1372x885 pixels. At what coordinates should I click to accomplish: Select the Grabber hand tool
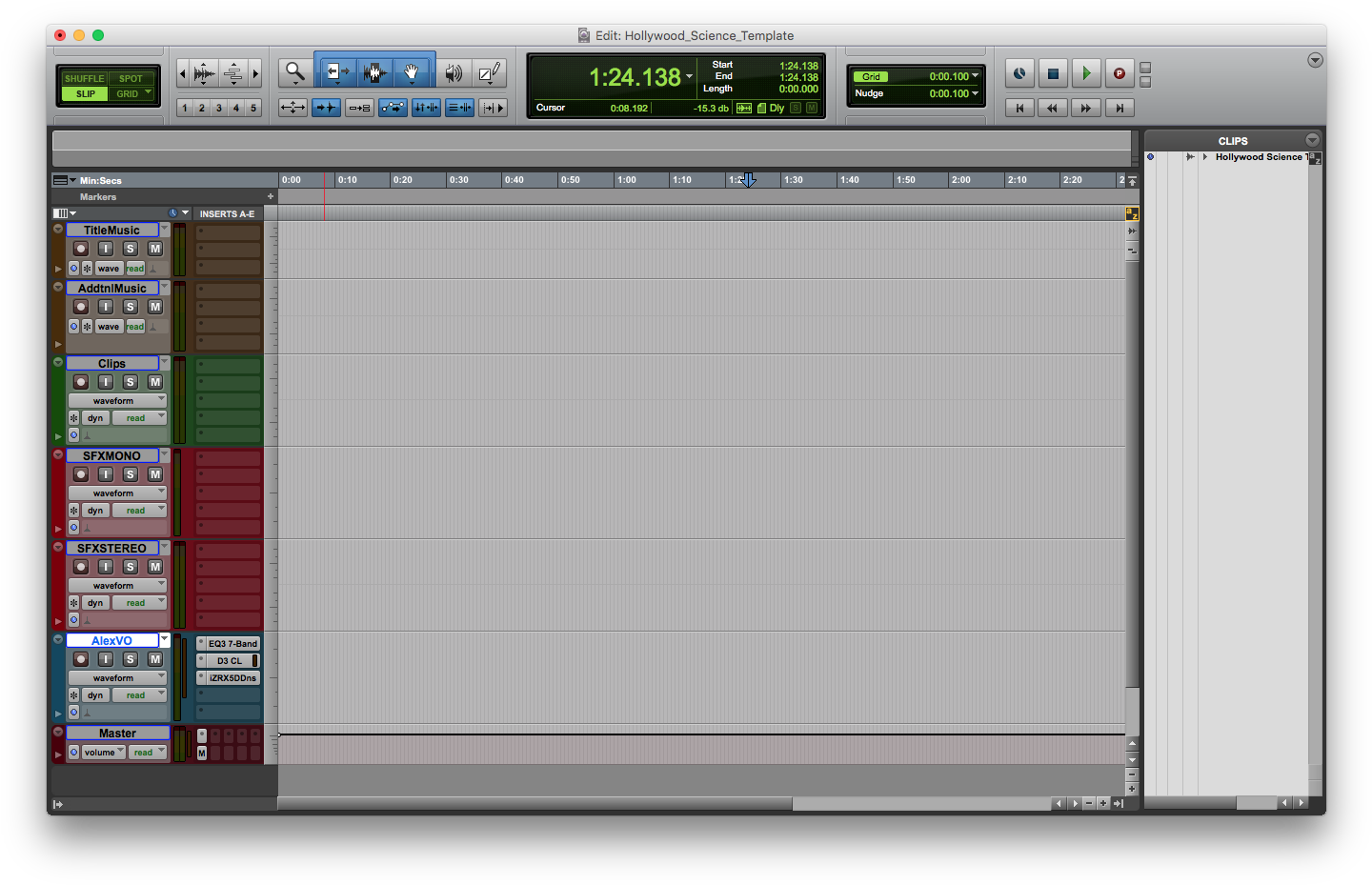(x=413, y=72)
